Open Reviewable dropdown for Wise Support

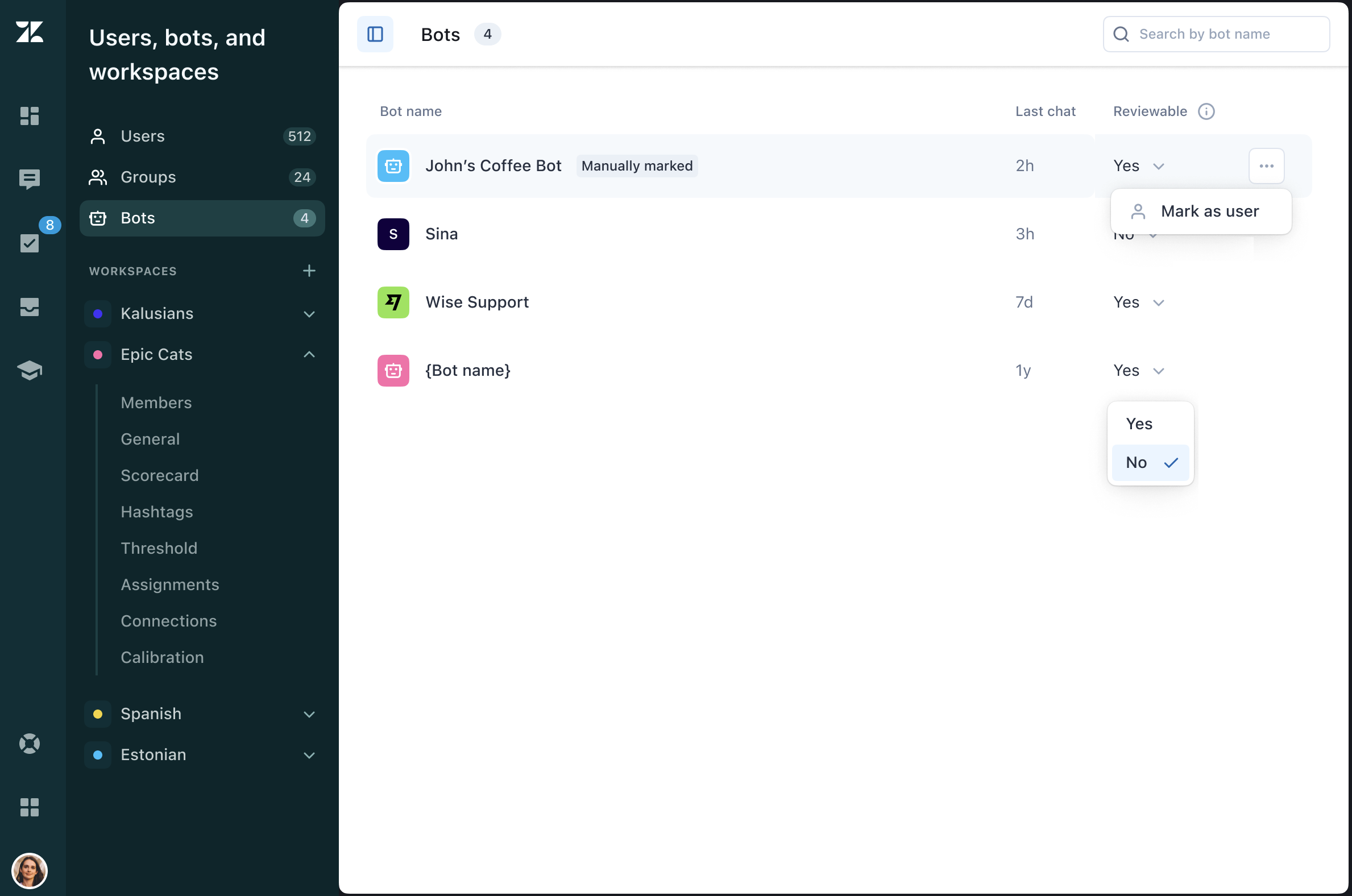pos(1138,302)
